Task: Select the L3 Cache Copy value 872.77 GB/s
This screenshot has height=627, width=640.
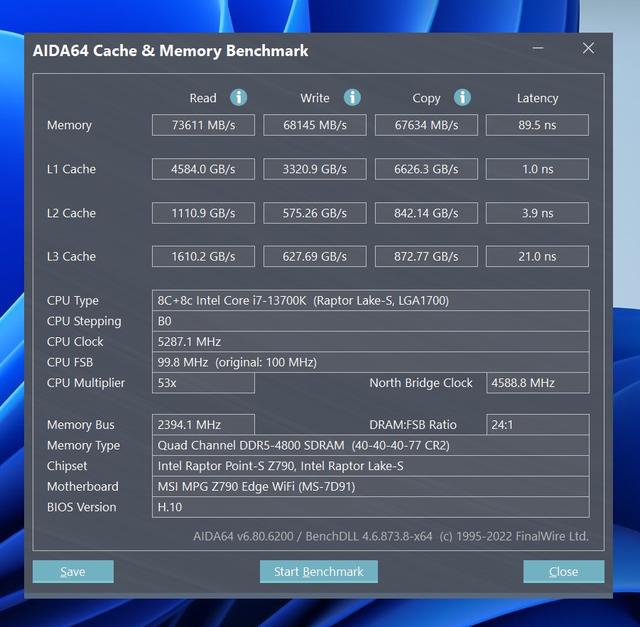Action: (x=426, y=256)
